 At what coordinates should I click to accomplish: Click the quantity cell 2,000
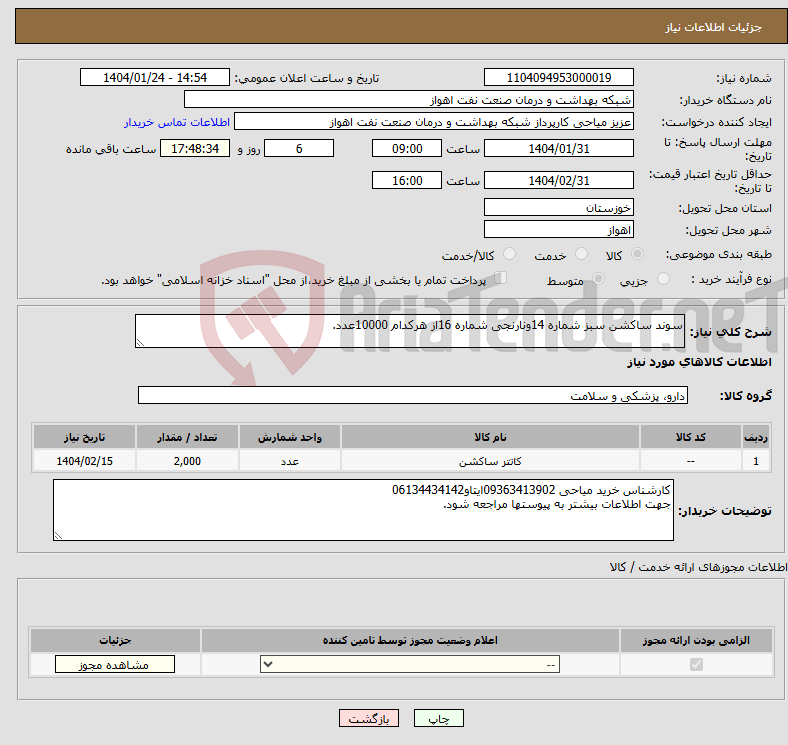click(187, 461)
